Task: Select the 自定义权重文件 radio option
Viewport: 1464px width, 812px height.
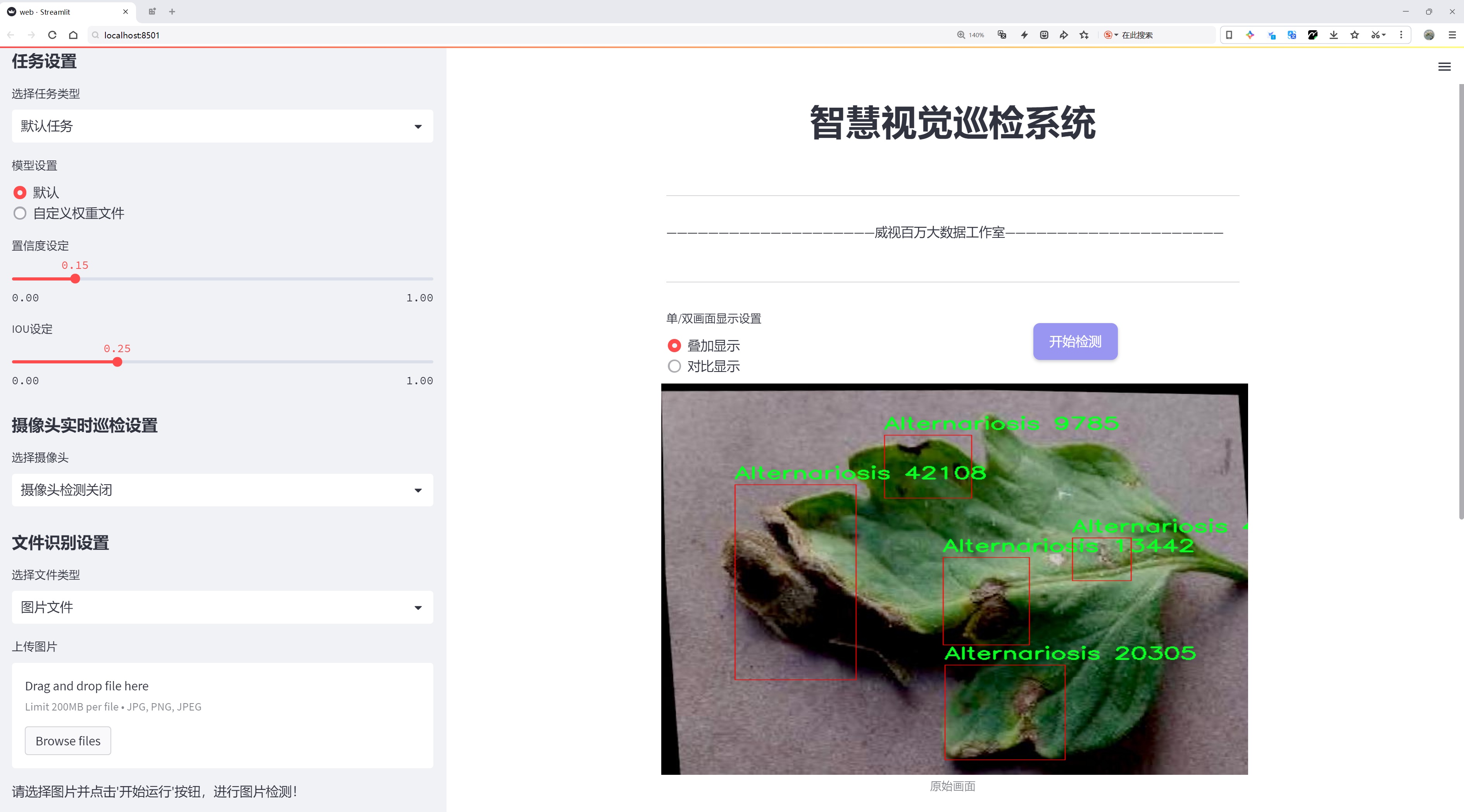Action: coord(20,213)
